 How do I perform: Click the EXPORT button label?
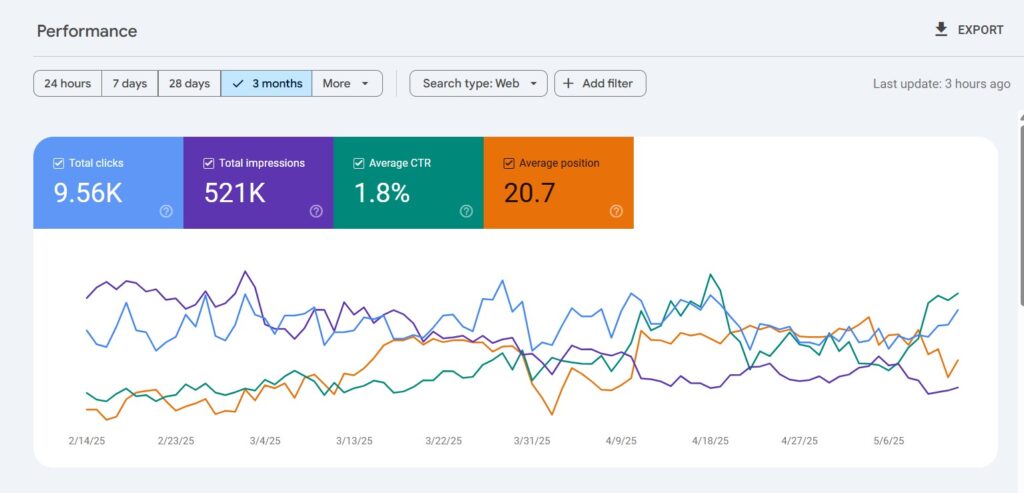[x=980, y=30]
